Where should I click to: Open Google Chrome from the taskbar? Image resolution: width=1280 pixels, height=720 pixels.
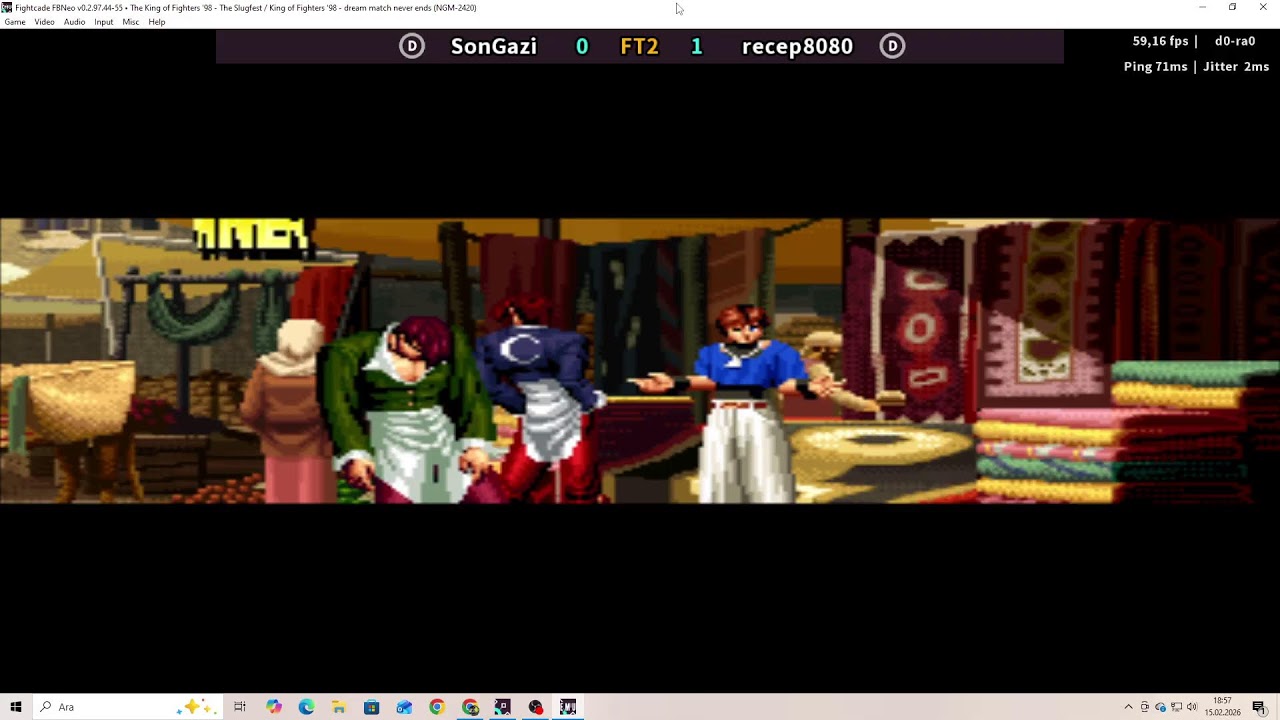coord(437,707)
